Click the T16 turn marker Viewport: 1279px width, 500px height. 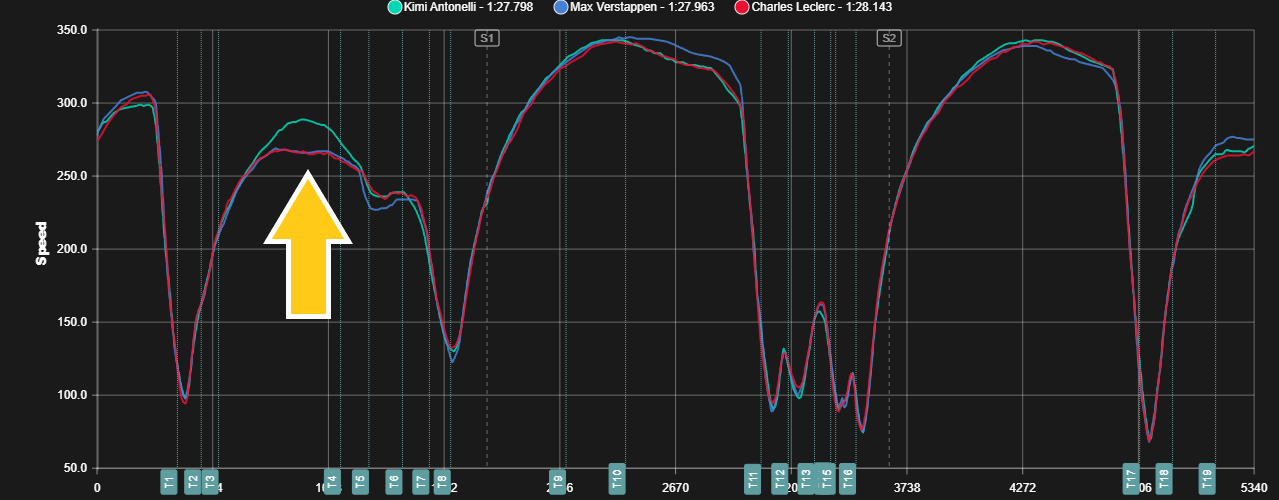pos(848,479)
